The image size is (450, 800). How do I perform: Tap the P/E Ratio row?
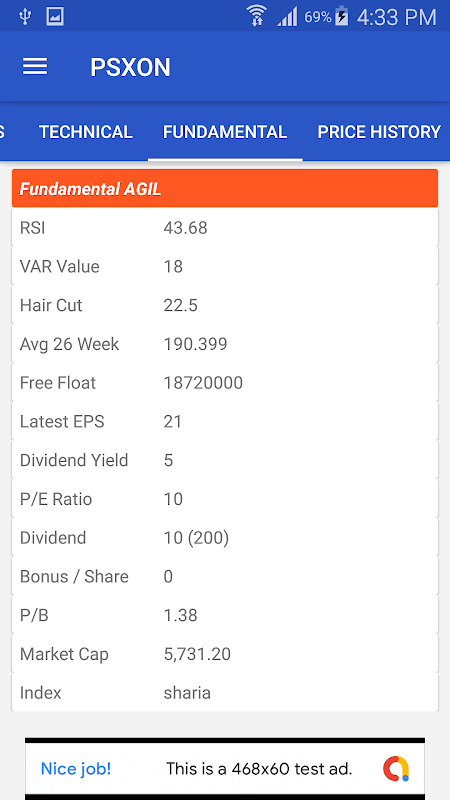[x=225, y=499]
